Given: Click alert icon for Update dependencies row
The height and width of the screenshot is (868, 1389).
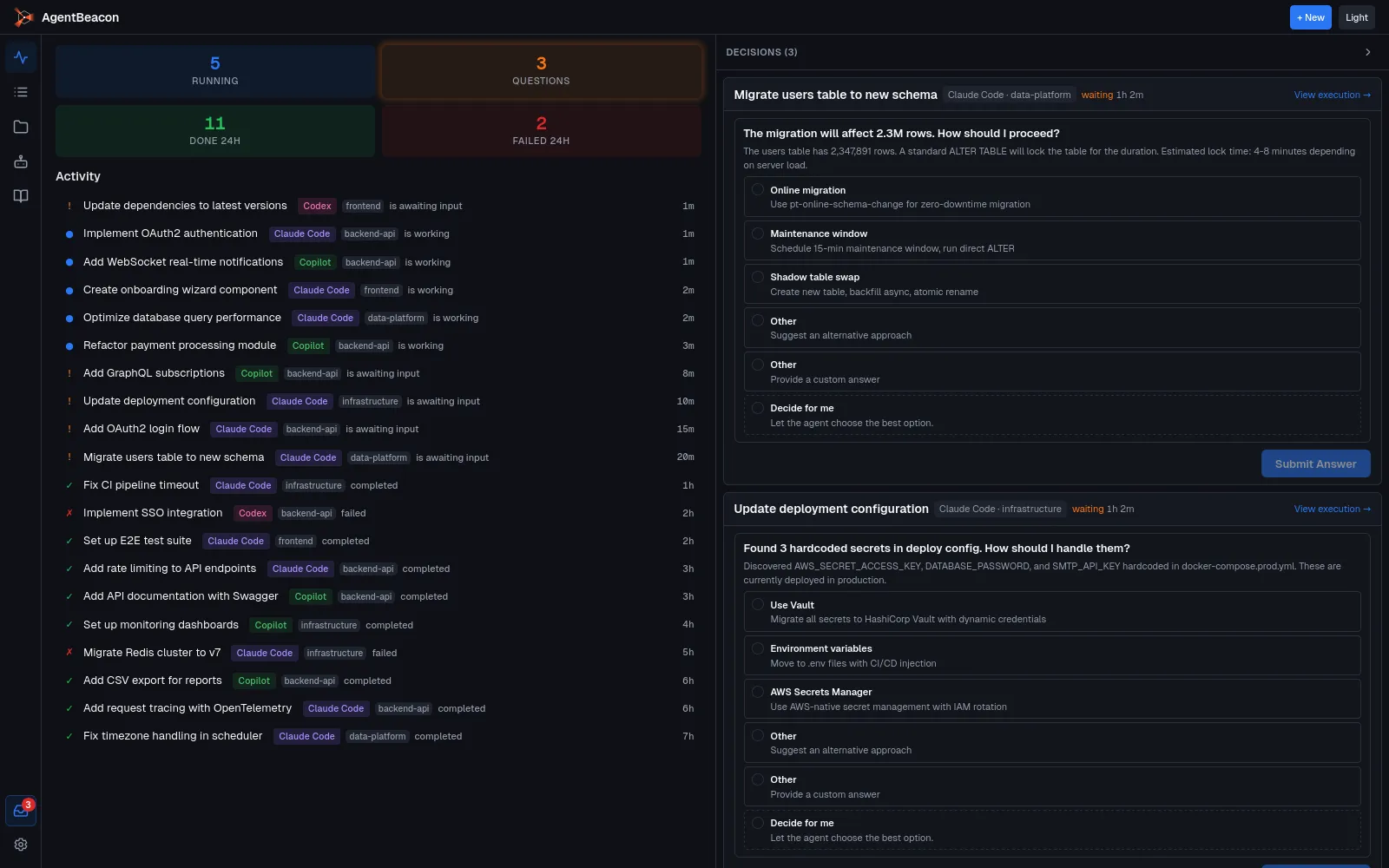Looking at the screenshot, I should [69, 206].
